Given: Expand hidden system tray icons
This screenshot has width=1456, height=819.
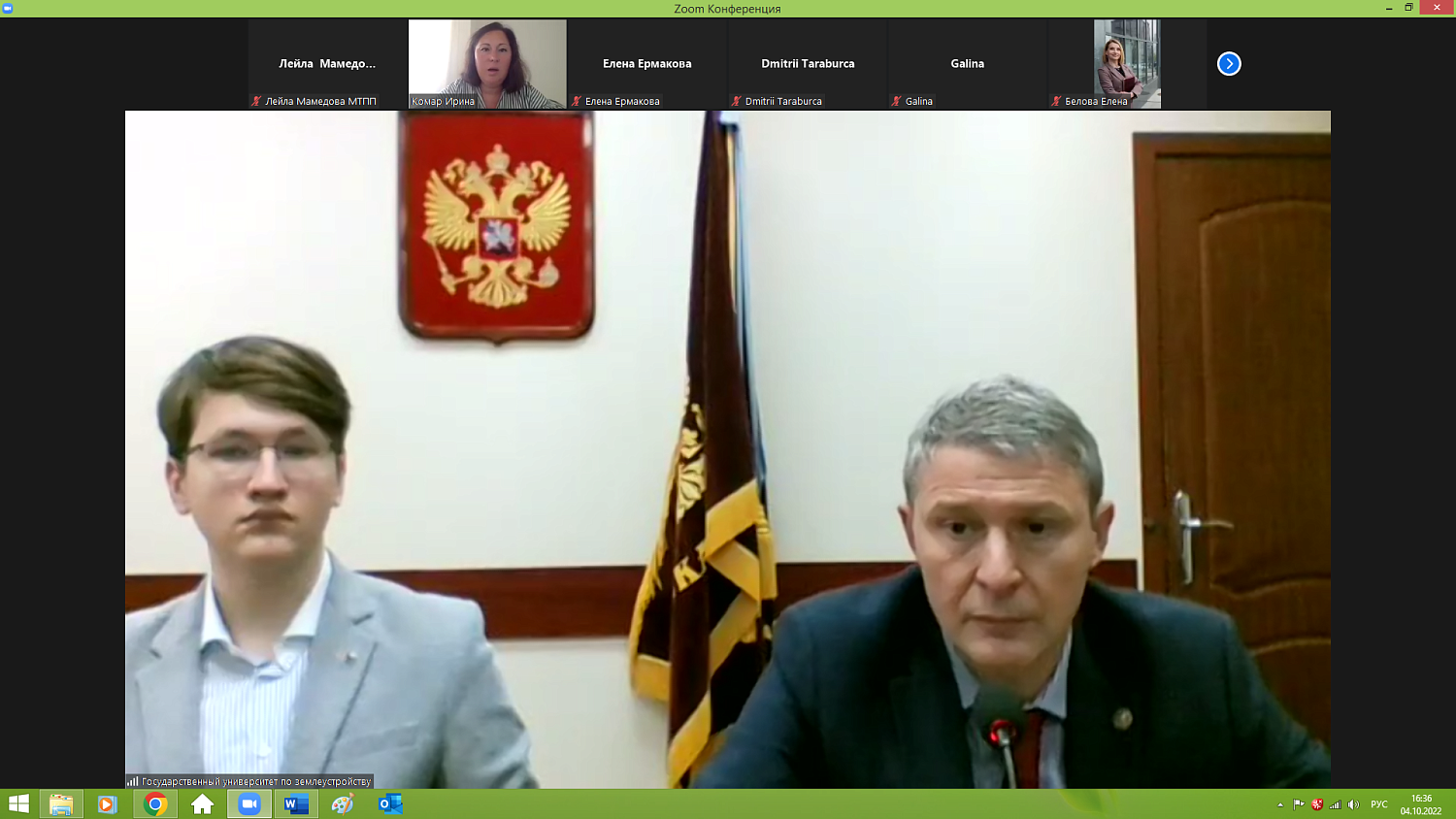Looking at the screenshot, I should [1280, 804].
